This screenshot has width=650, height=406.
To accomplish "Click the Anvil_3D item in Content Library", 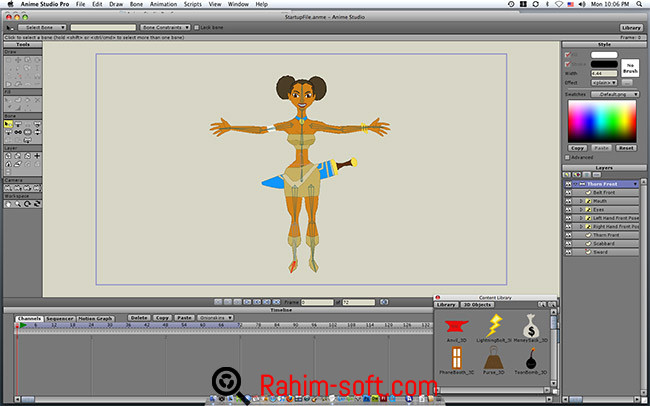I will coord(454,326).
